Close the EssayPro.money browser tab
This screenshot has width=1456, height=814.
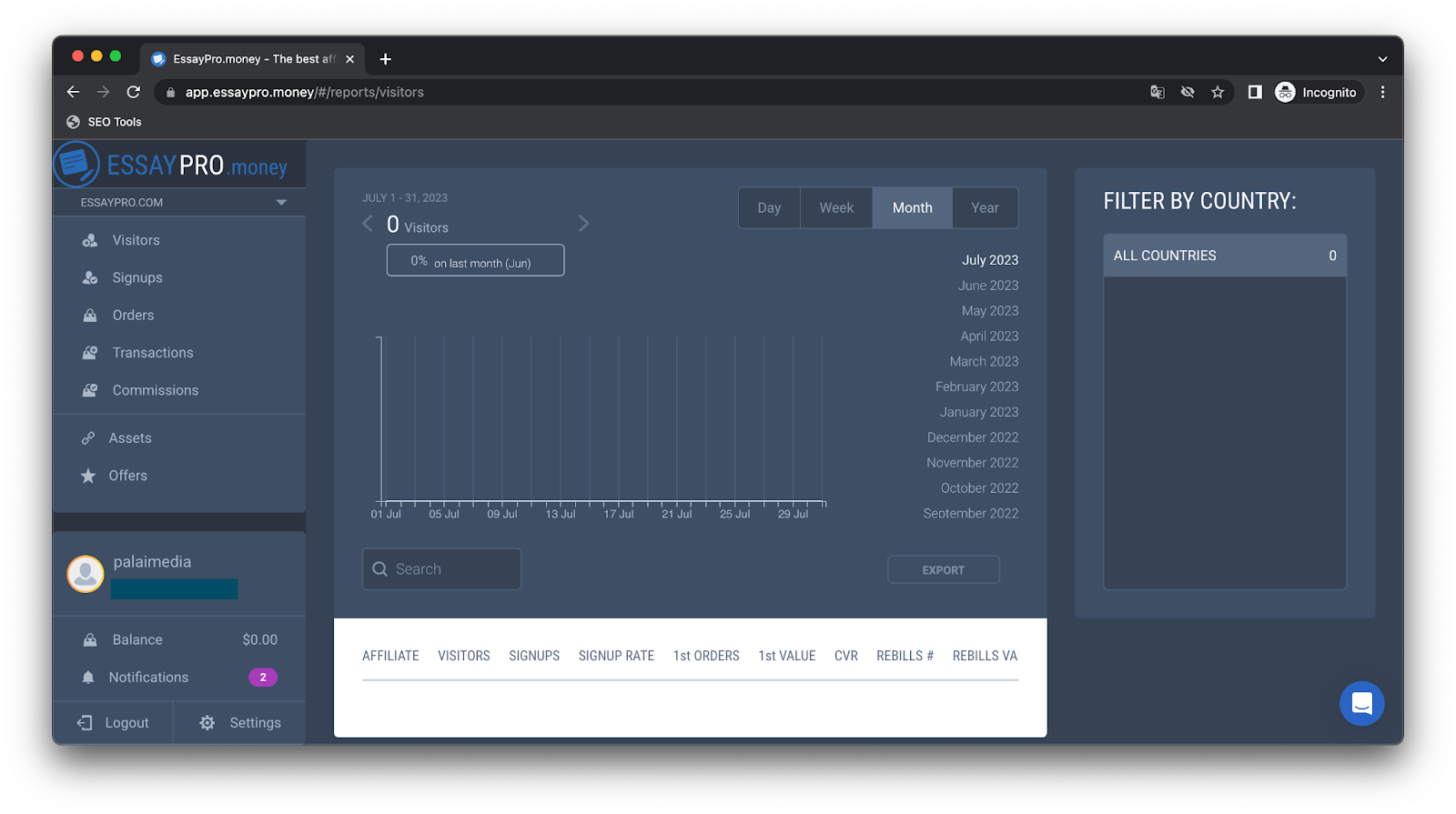pyautogui.click(x=350, y=59)
